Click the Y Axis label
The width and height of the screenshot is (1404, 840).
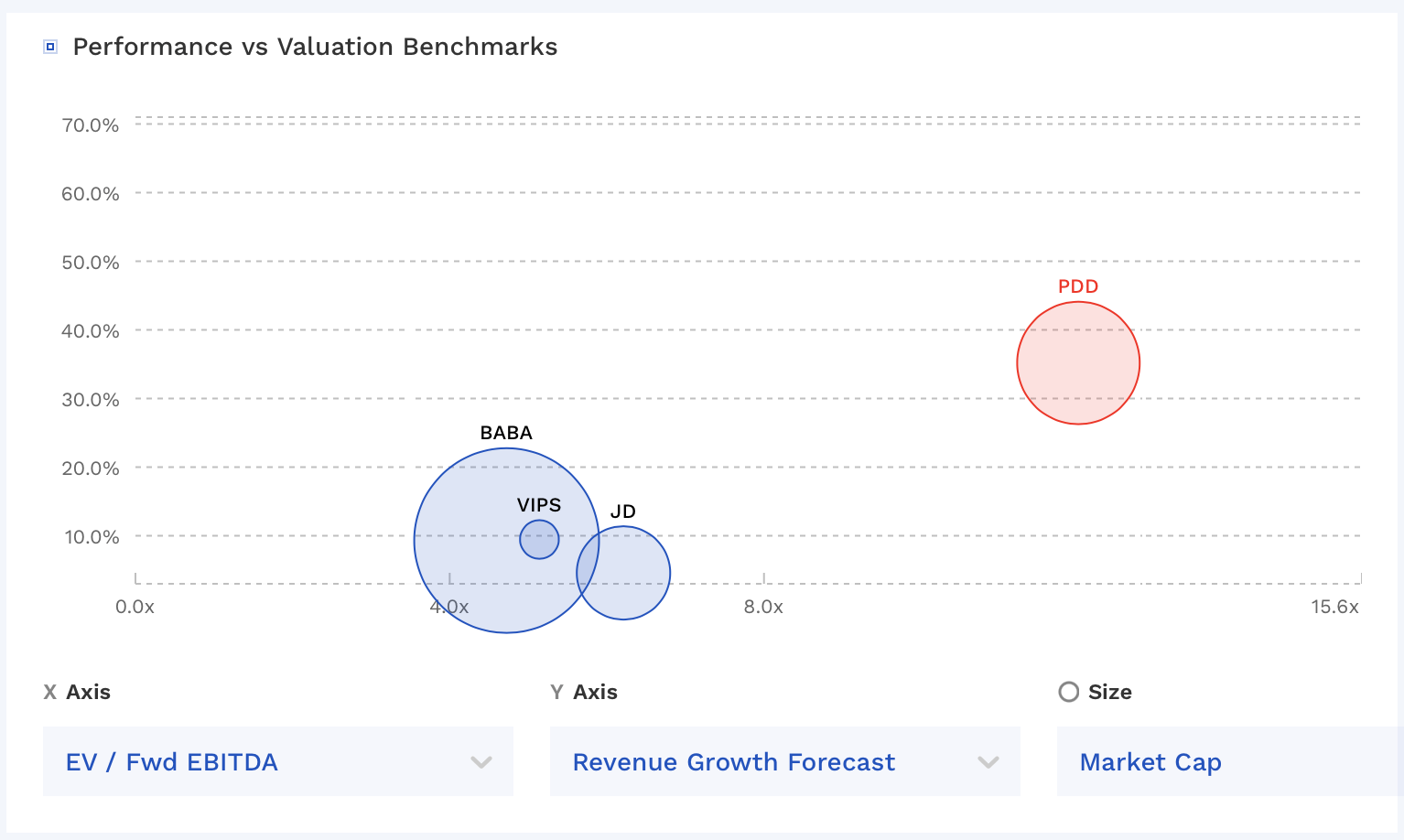[584, 692]
